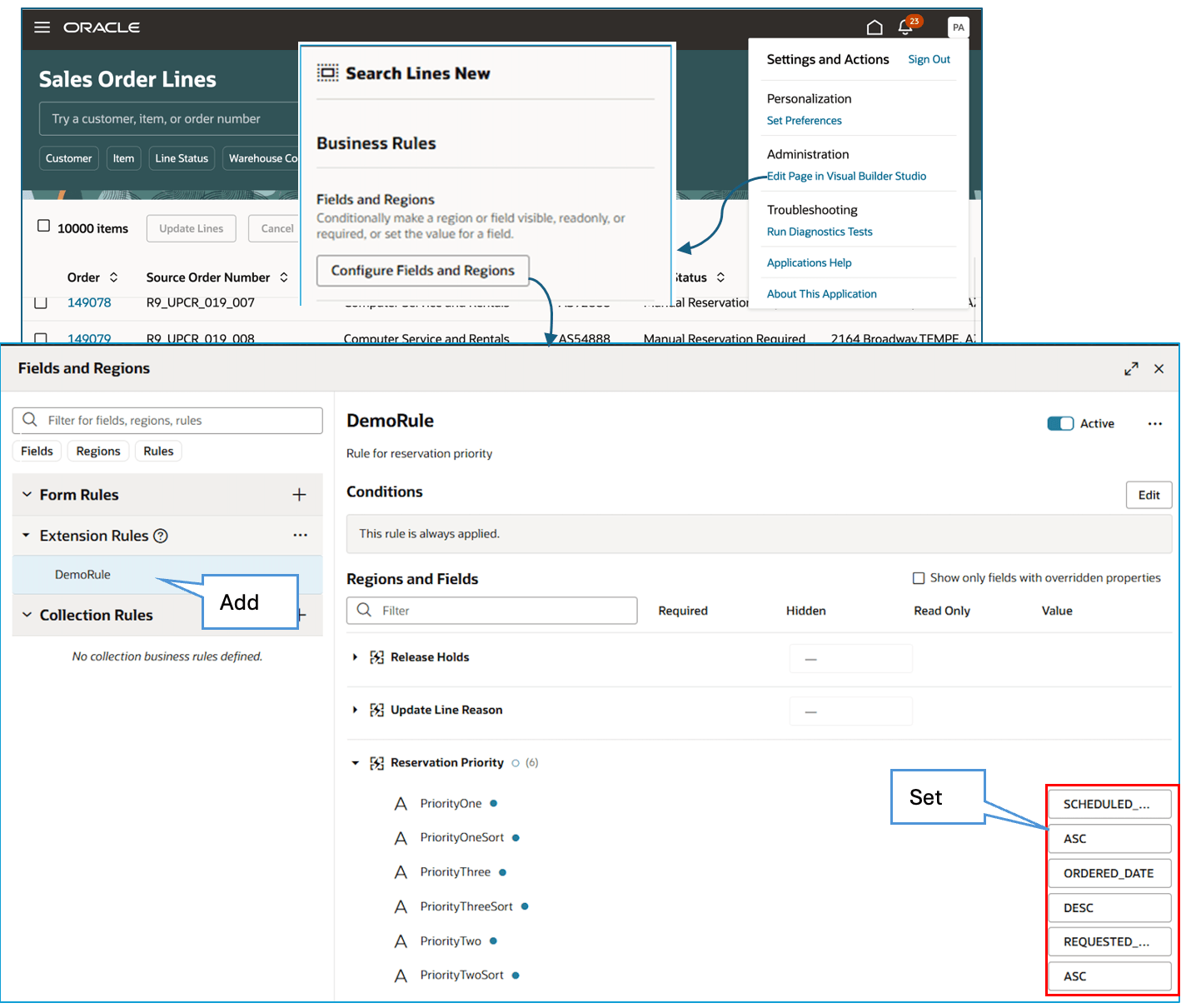The image size is (1186, 1008).
Task: Open About This Application link
Action: (x=821, y=293)
